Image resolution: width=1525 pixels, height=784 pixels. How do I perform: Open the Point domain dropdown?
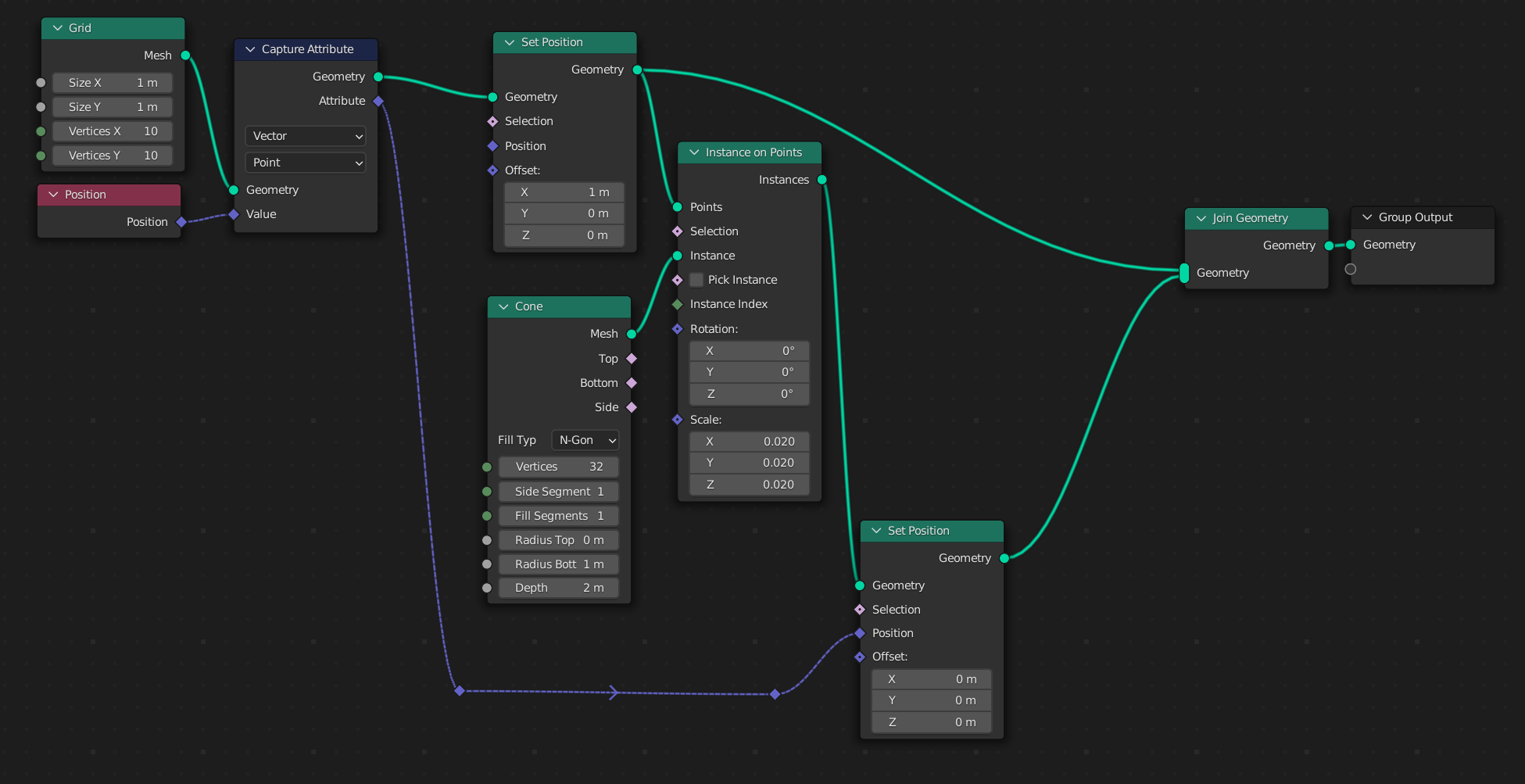305,163
